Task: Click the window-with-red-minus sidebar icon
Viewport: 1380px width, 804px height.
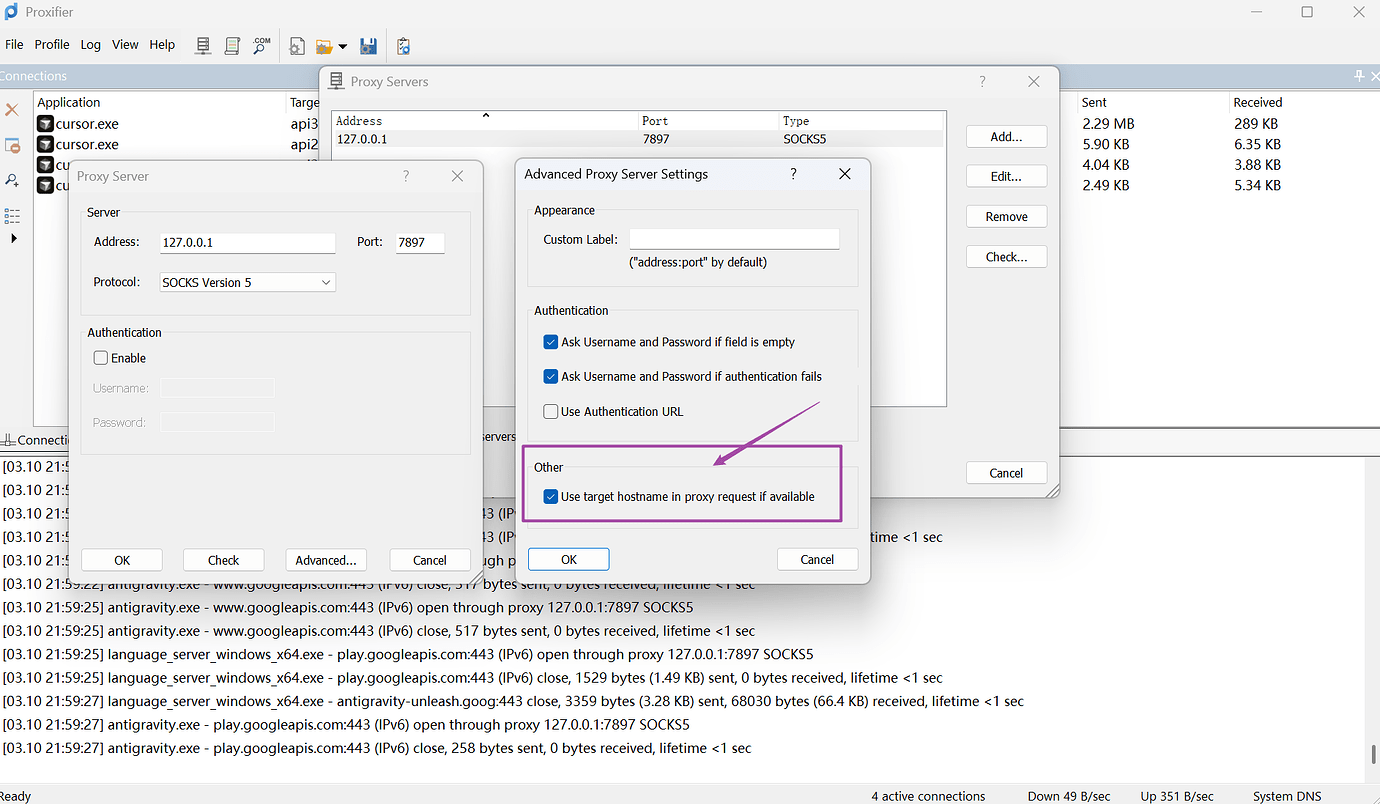Action: (12, 146)
